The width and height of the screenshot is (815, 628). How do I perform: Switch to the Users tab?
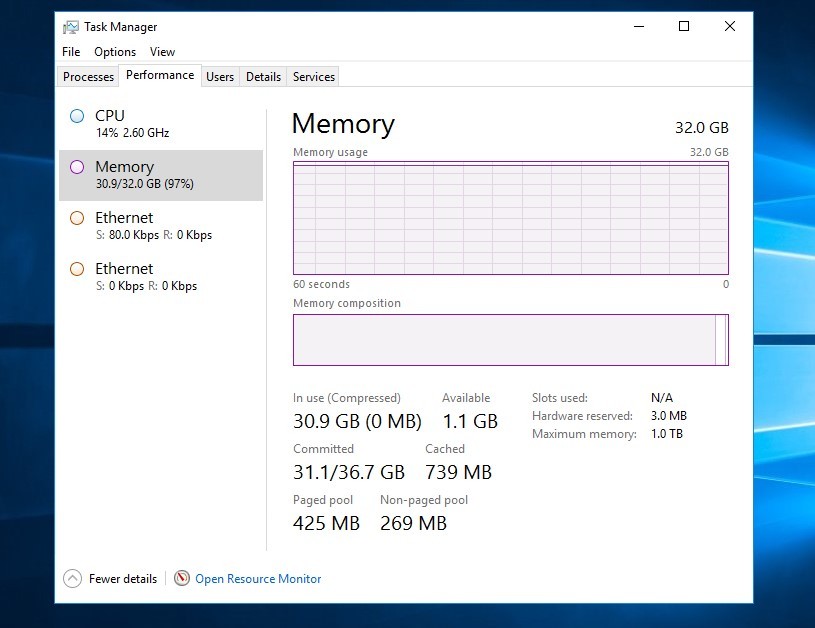tap(220, 77)
